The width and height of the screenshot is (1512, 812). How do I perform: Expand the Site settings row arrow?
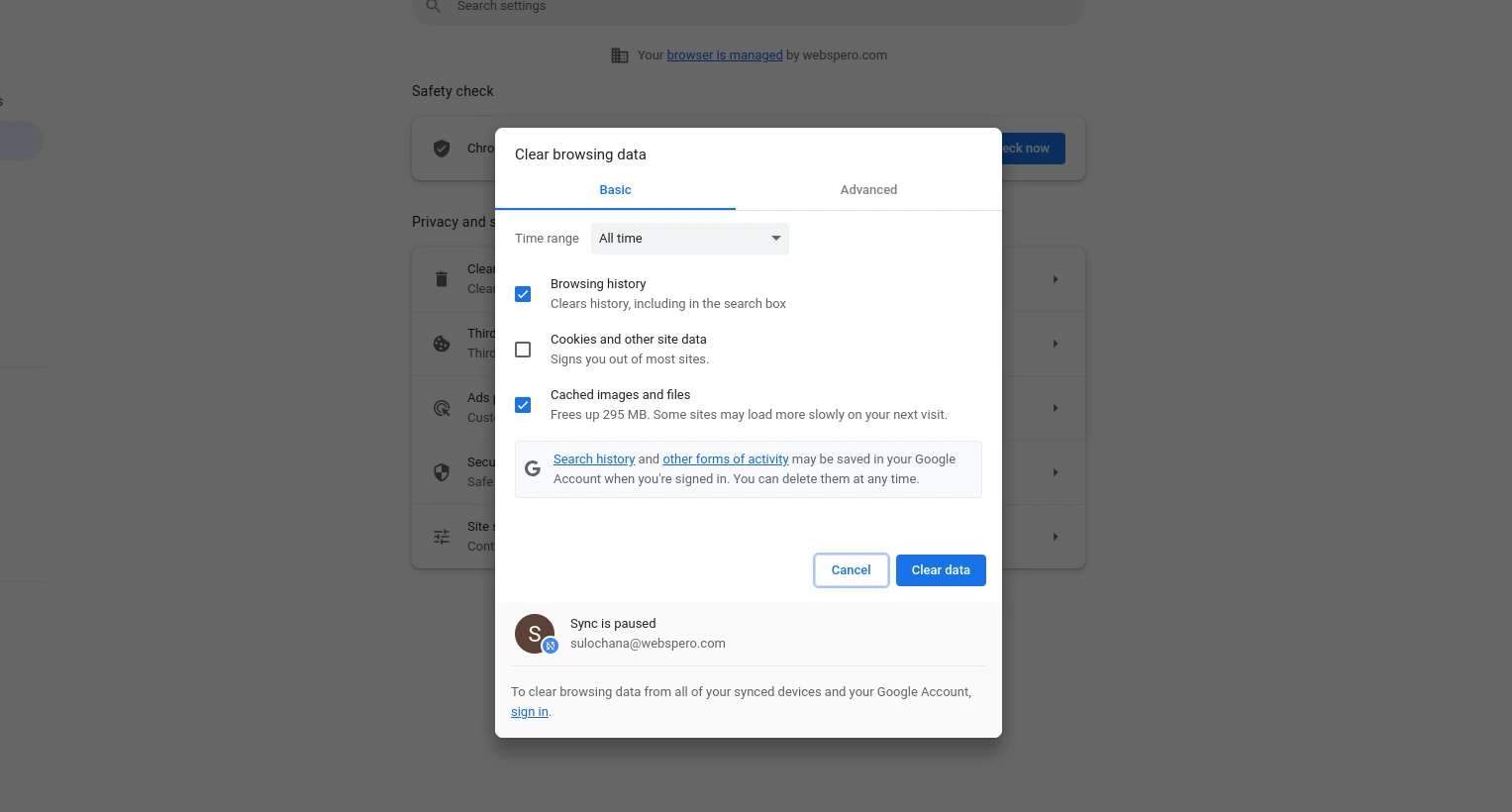coord(1056,537)
